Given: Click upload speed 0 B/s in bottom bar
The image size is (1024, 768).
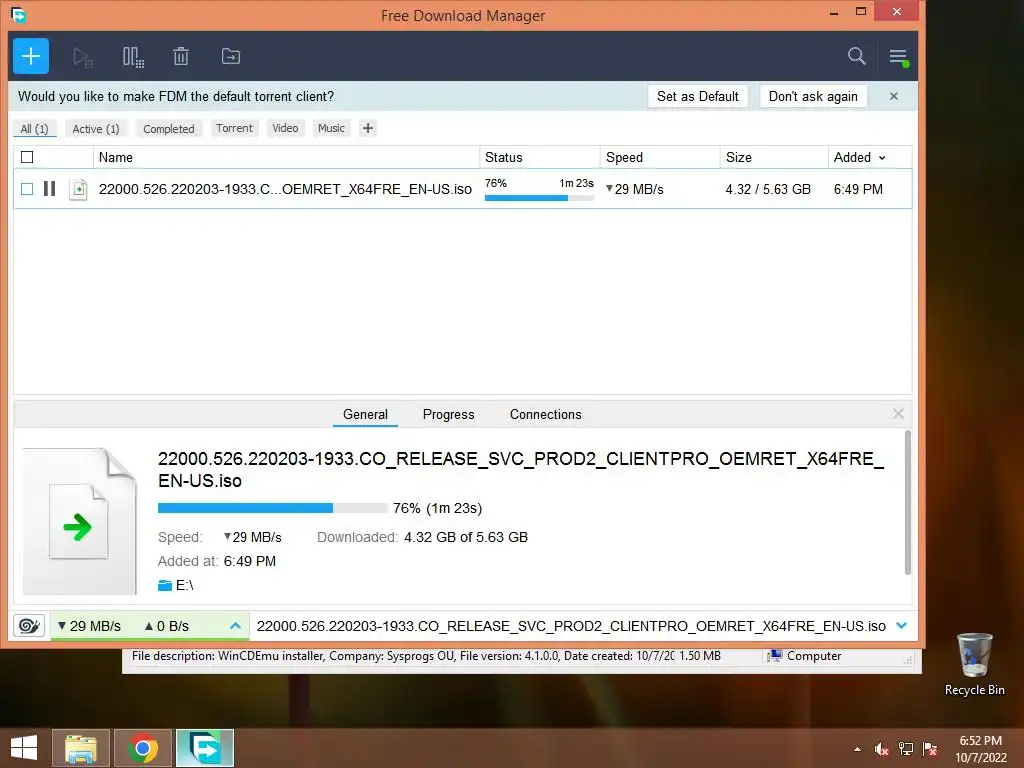Looking at the screenshot, I should pos(167,626).
